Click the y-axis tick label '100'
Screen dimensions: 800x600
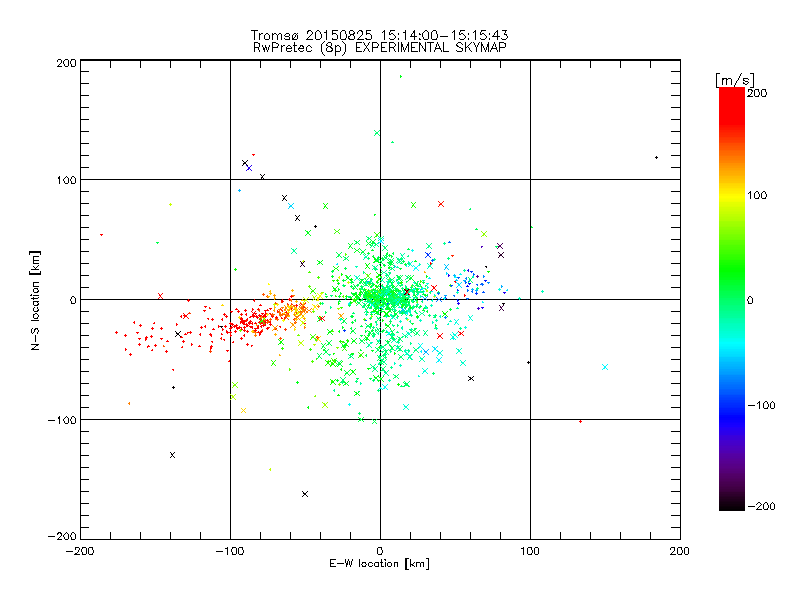point(66,180)
